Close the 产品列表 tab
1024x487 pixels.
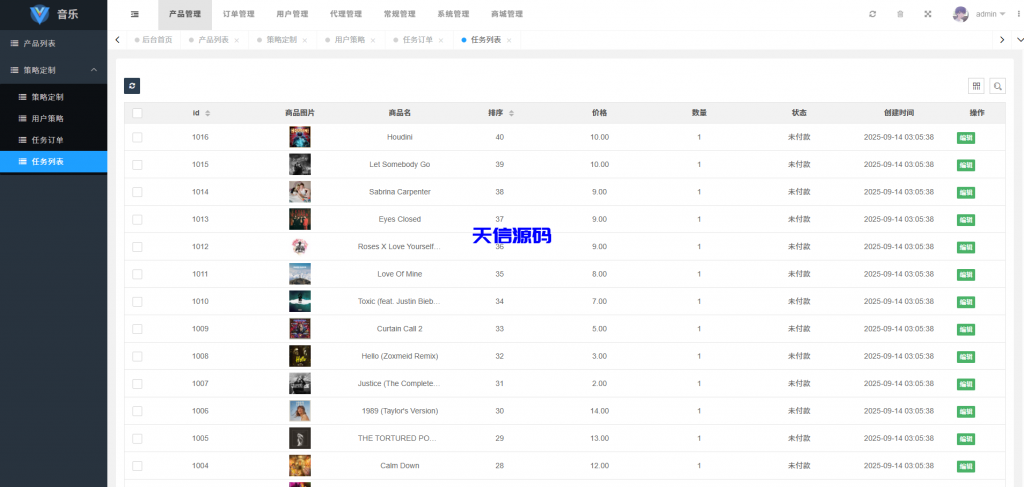tap(236, 40)
